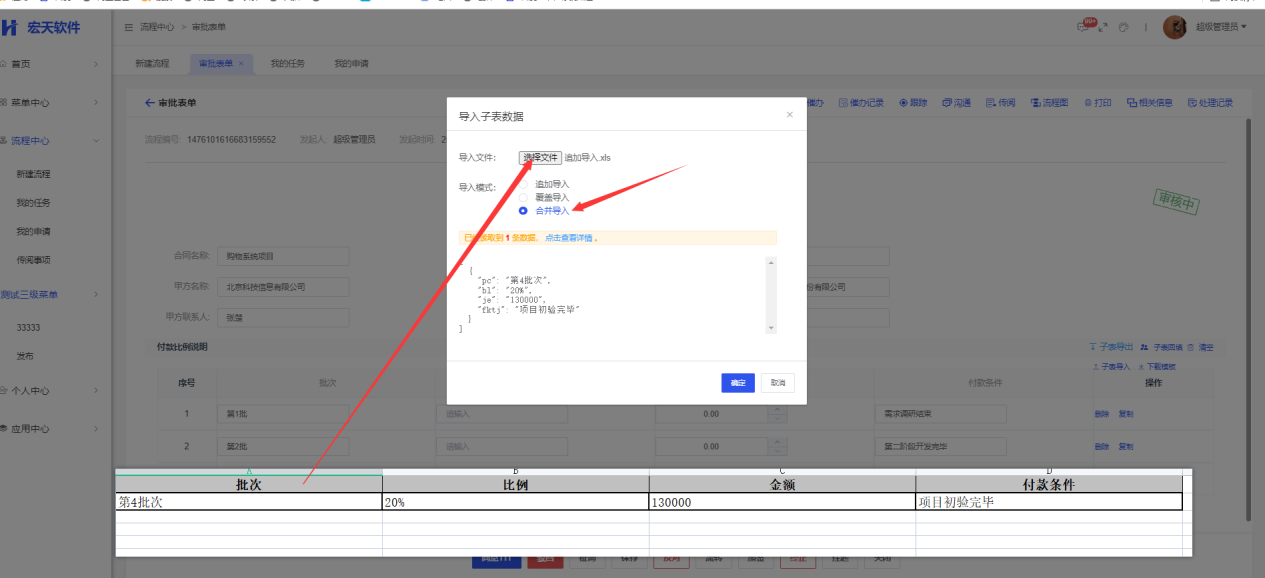Click the 第二阶段开发完毕 payment condition field
Screen dimensions: 1265x578
[940, 446]
